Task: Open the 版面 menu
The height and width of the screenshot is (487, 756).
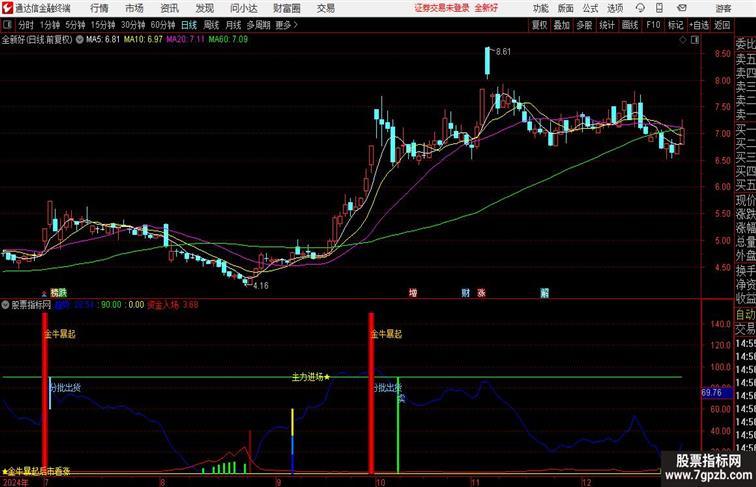Action: click(566, 8)
